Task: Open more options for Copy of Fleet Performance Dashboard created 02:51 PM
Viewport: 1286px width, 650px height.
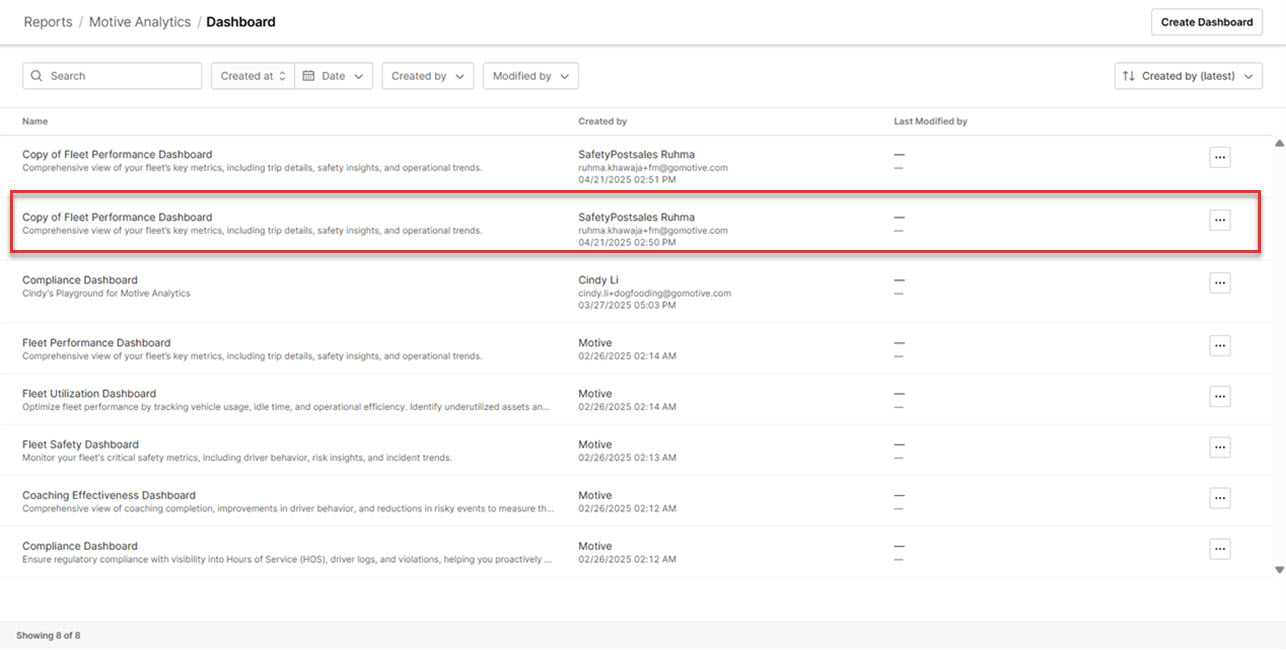Action: (x=1219, y=157)
